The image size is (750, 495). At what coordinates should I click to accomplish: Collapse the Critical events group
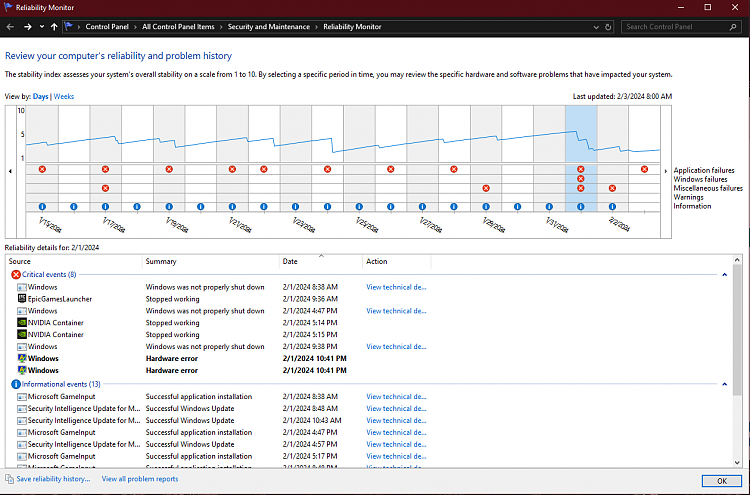coord(725,274)
